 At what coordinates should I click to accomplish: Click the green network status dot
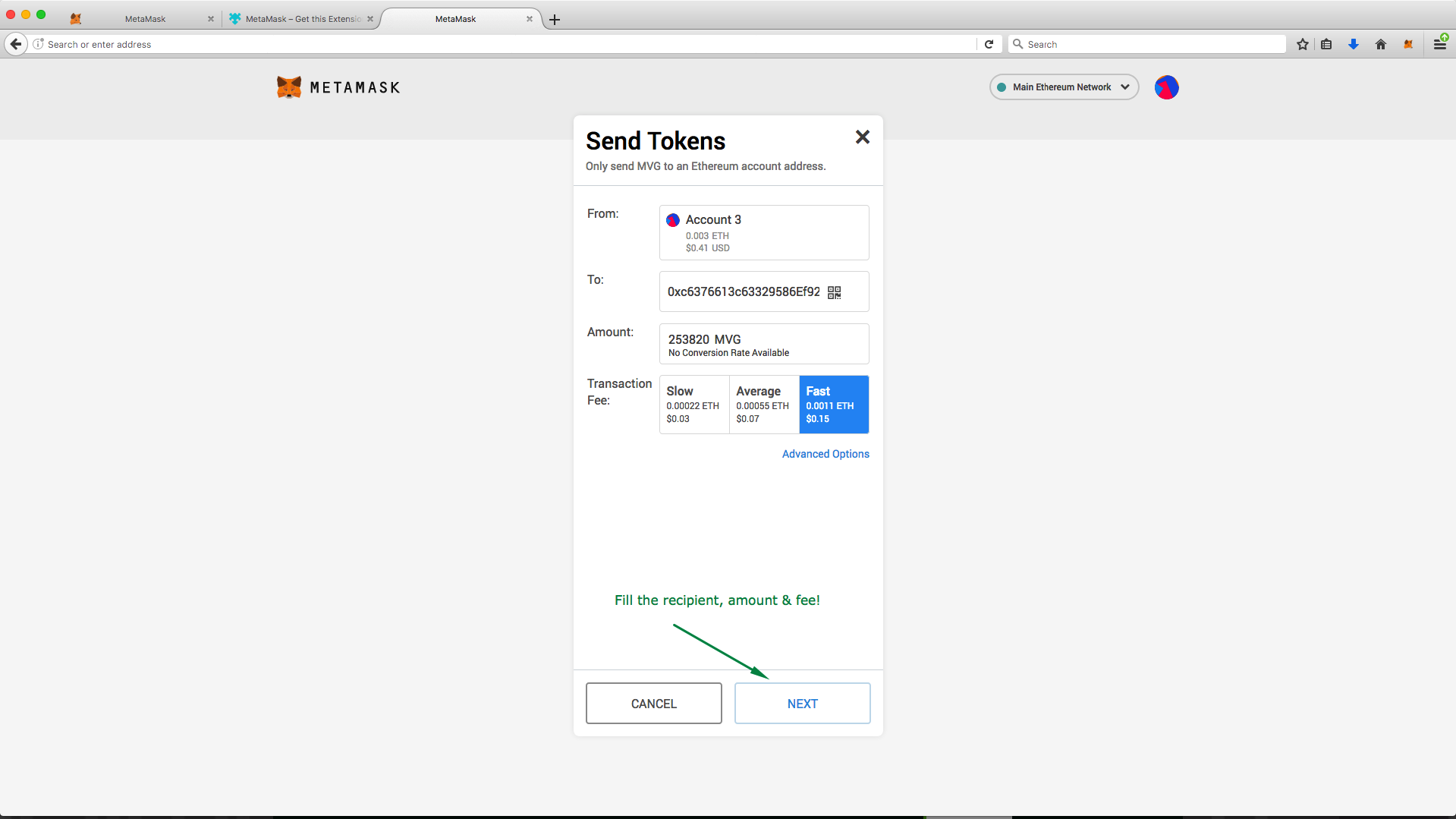1002,87
